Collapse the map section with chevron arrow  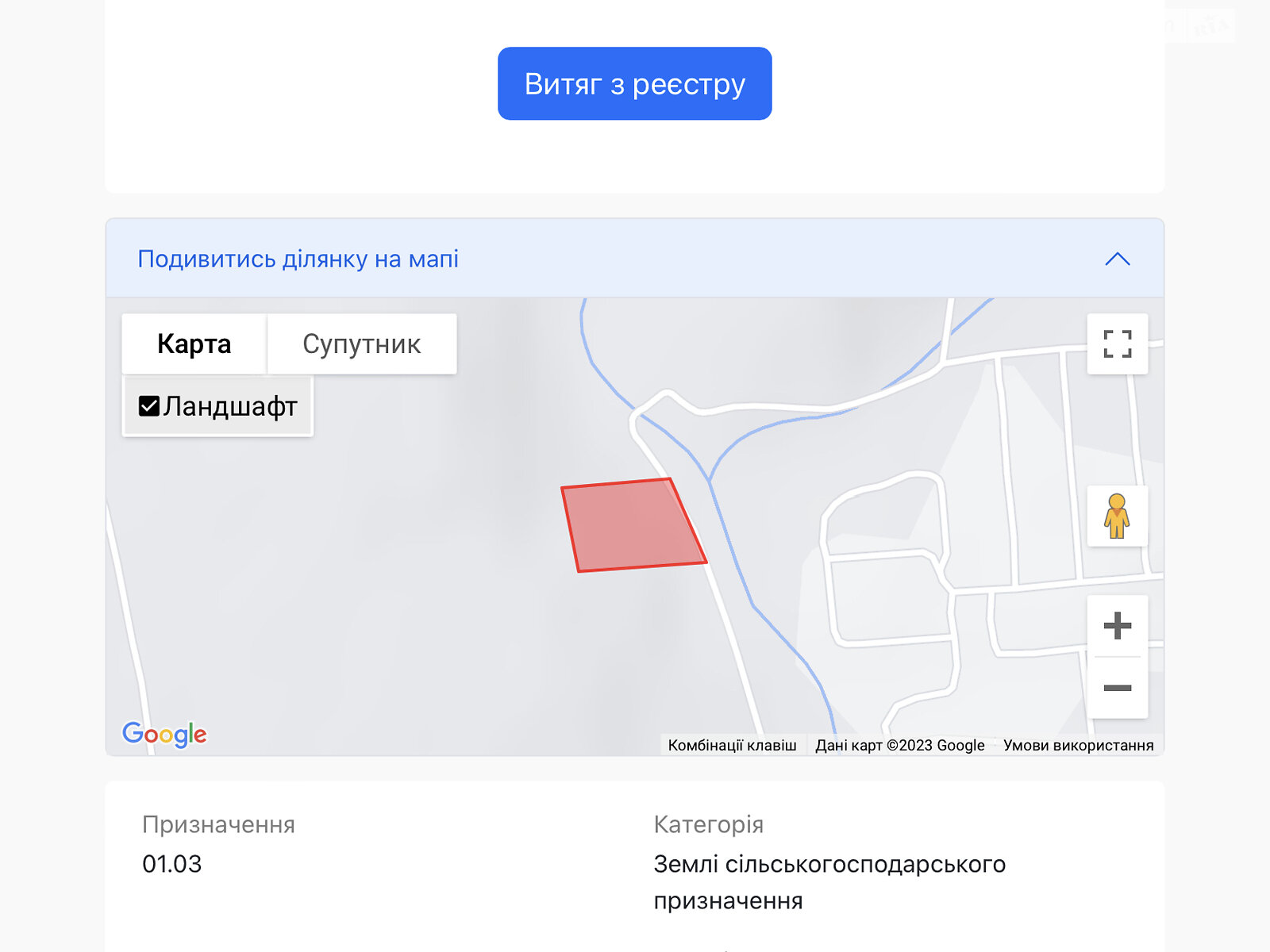(x=1117, y=259)
